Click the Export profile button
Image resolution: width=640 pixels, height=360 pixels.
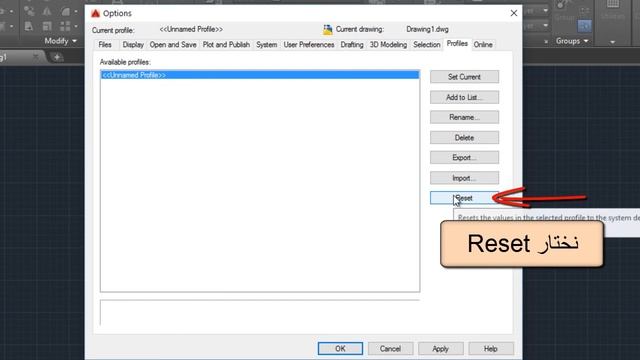[464, 158]
